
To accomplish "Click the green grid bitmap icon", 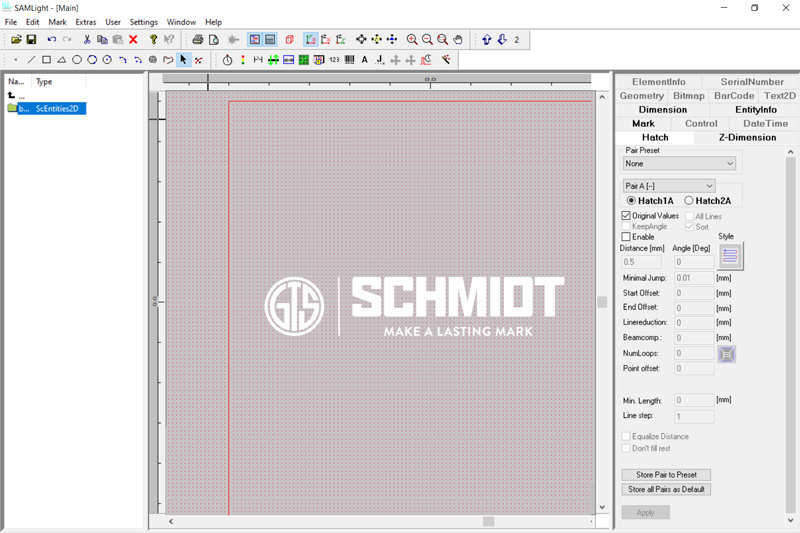I will [x=304, y=60].
